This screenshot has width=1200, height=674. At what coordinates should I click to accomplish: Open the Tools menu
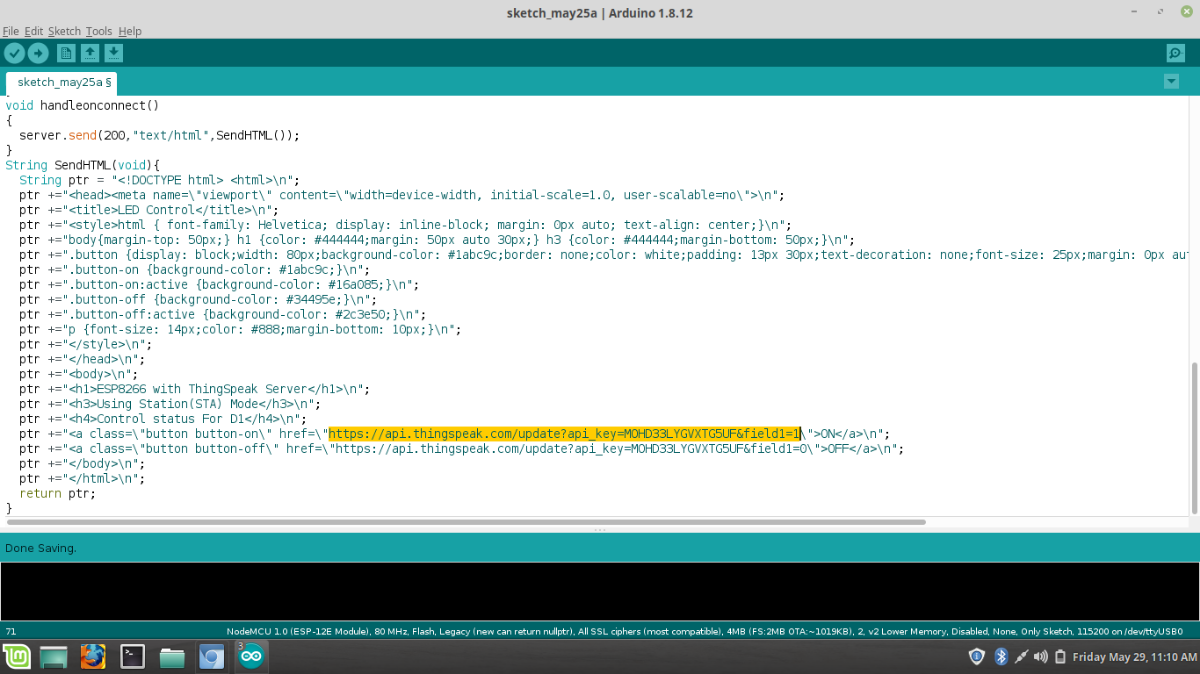coord(99,31)
